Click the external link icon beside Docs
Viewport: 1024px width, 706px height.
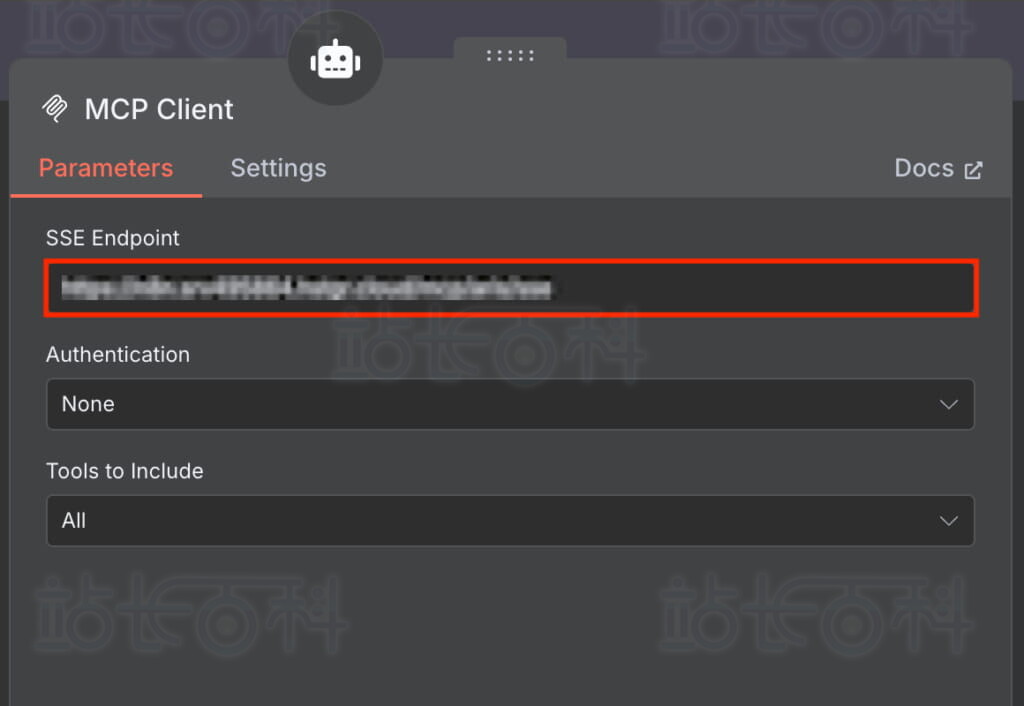(973, 170)
